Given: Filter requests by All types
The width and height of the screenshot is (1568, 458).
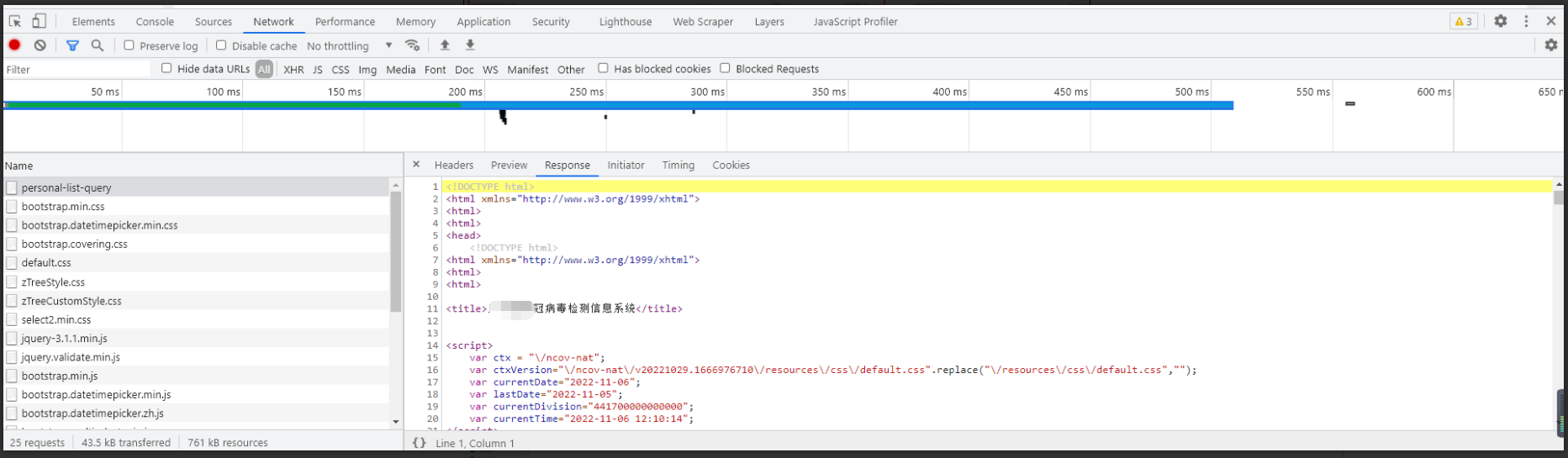Looking at the screenshot, I should coord(264,69).
